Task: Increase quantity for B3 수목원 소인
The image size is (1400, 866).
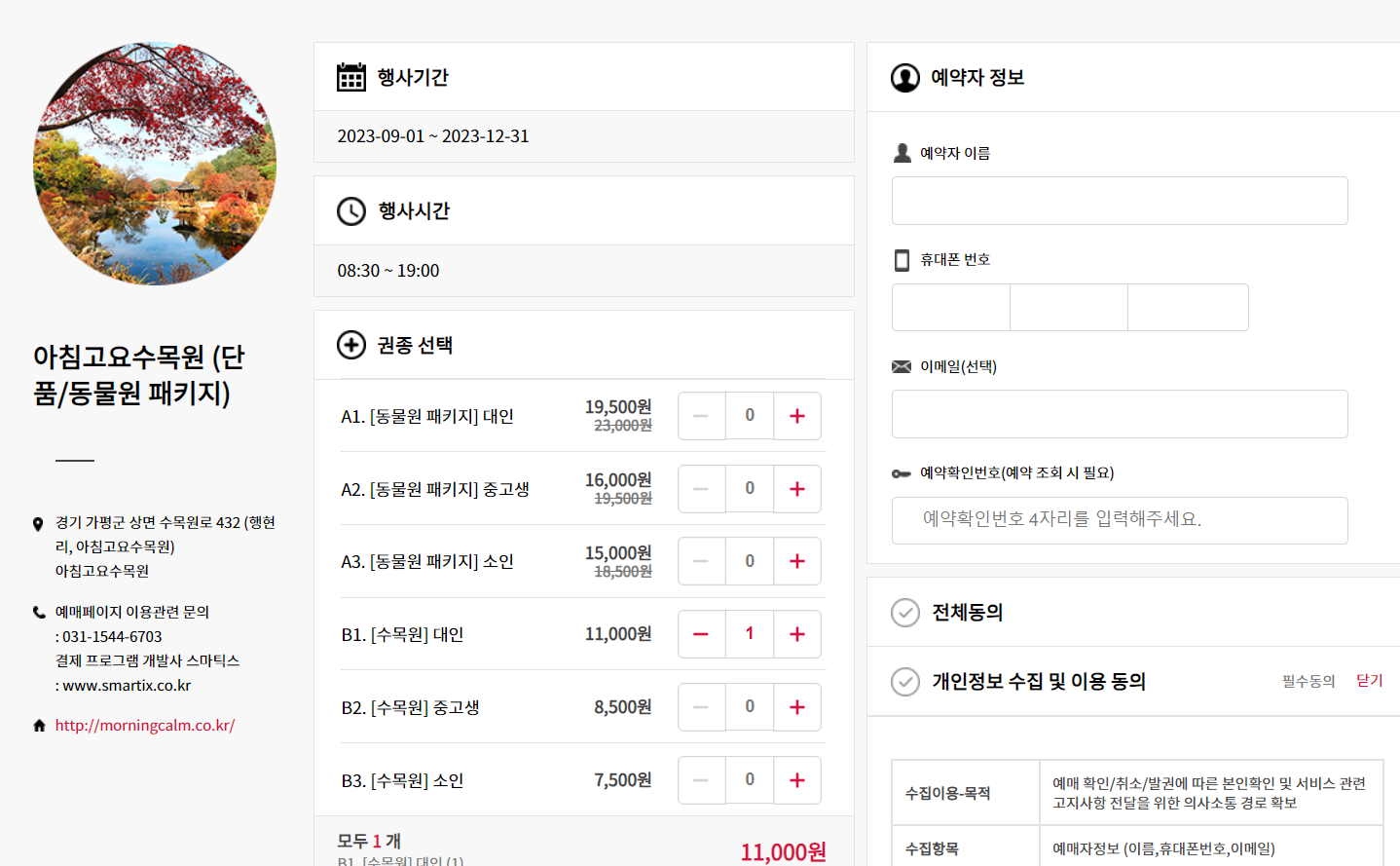Action: (x=797, y=779)
